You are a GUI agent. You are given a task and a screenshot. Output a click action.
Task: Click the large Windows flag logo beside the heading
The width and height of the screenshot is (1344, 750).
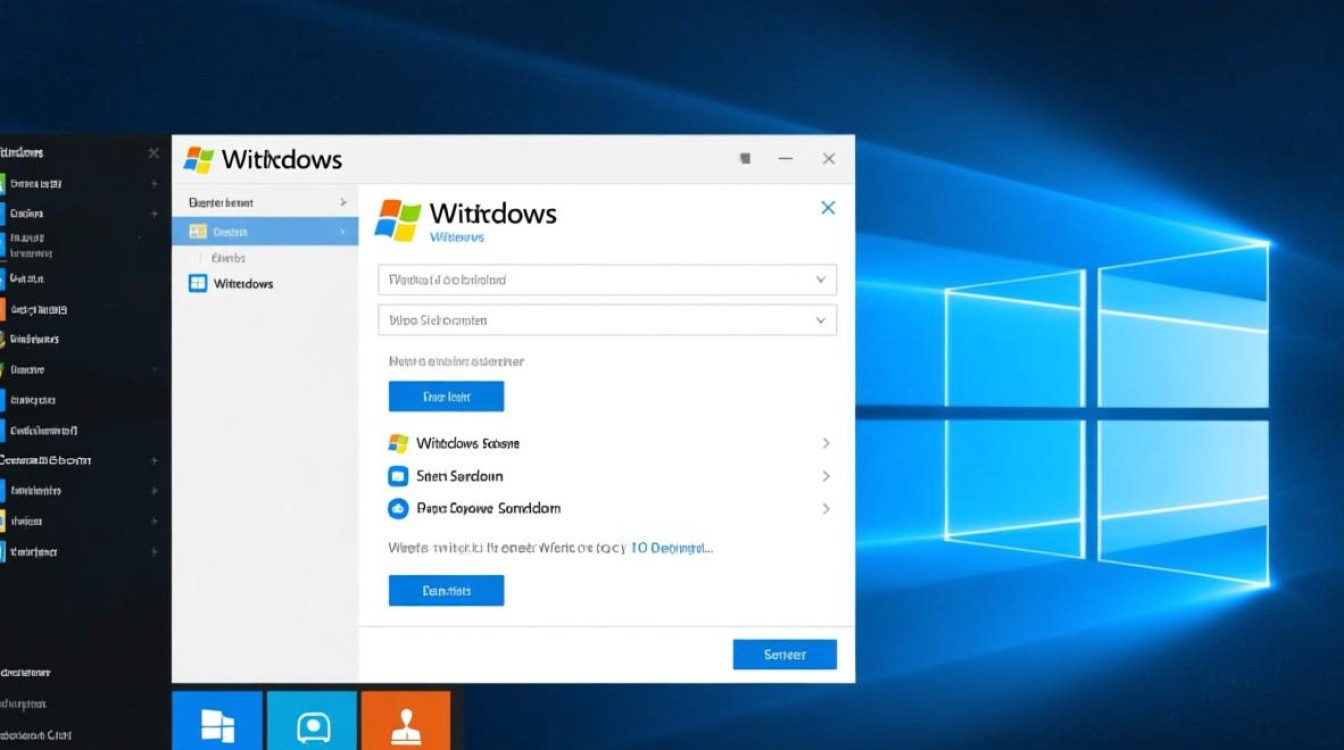[x=398, y=220]
